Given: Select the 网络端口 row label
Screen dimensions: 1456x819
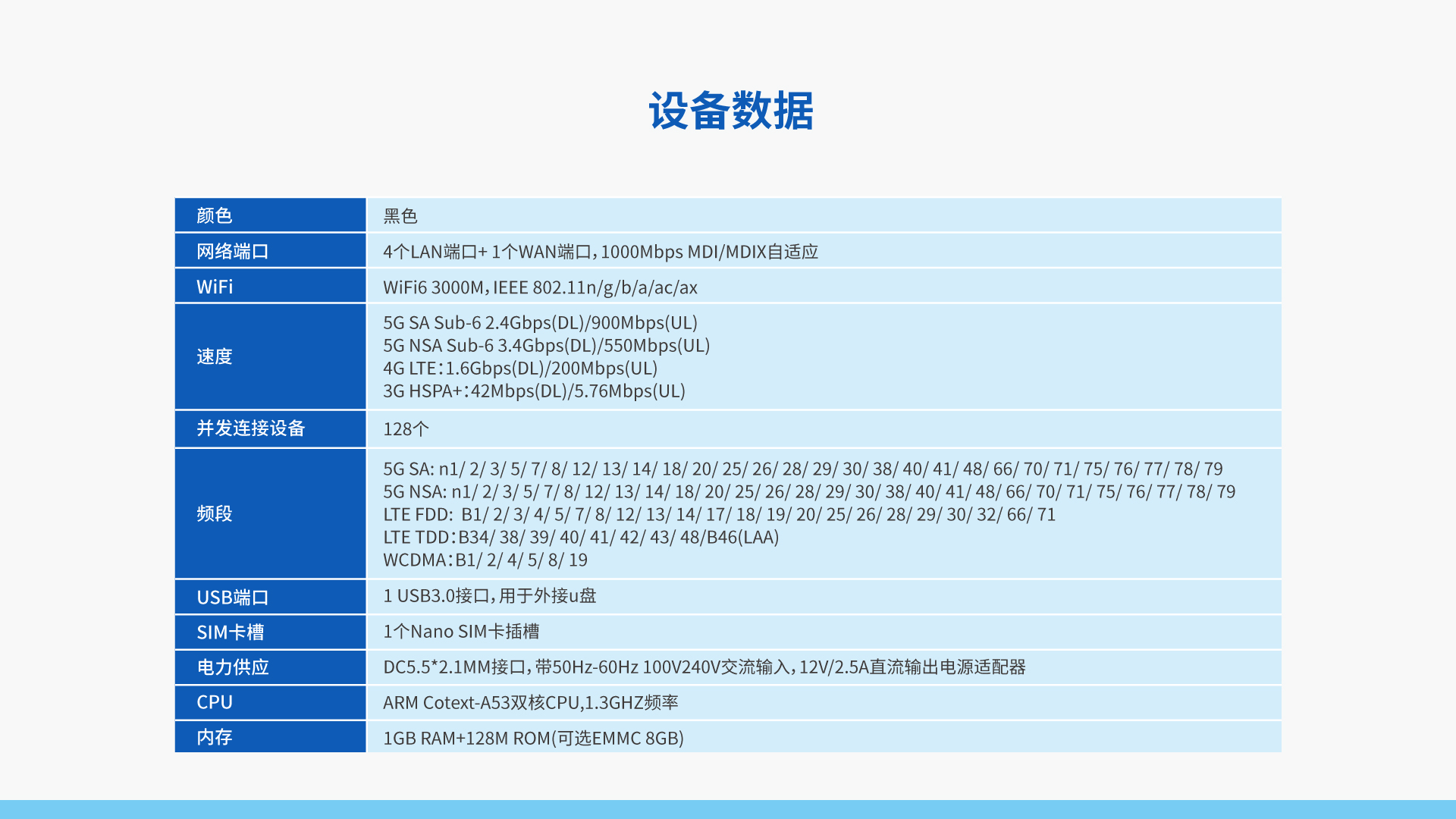Looking at the screenshot, I should 232,252.
